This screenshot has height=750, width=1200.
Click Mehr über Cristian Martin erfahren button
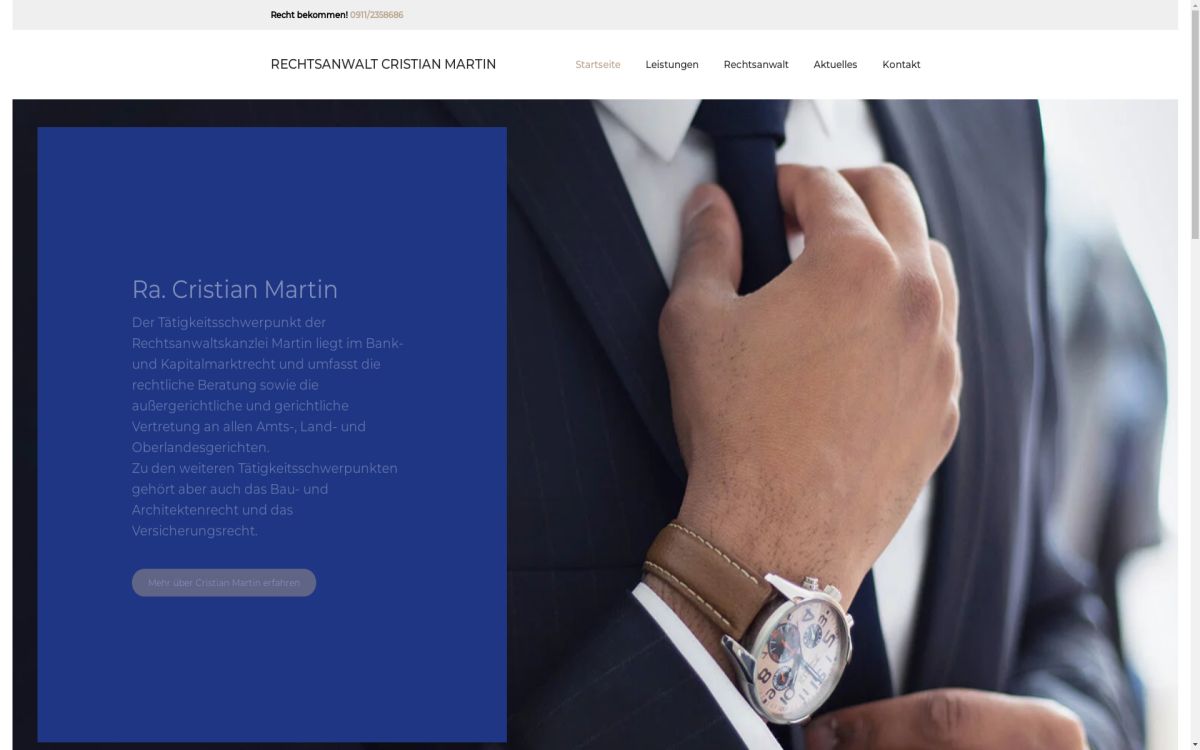click(x=224, y=583)
